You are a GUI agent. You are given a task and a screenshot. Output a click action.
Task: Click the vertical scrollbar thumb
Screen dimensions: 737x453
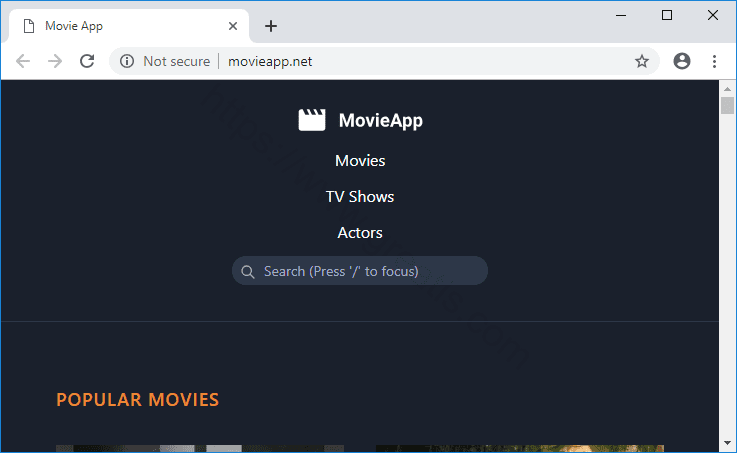pyautogui.click(x=727, y=105)
